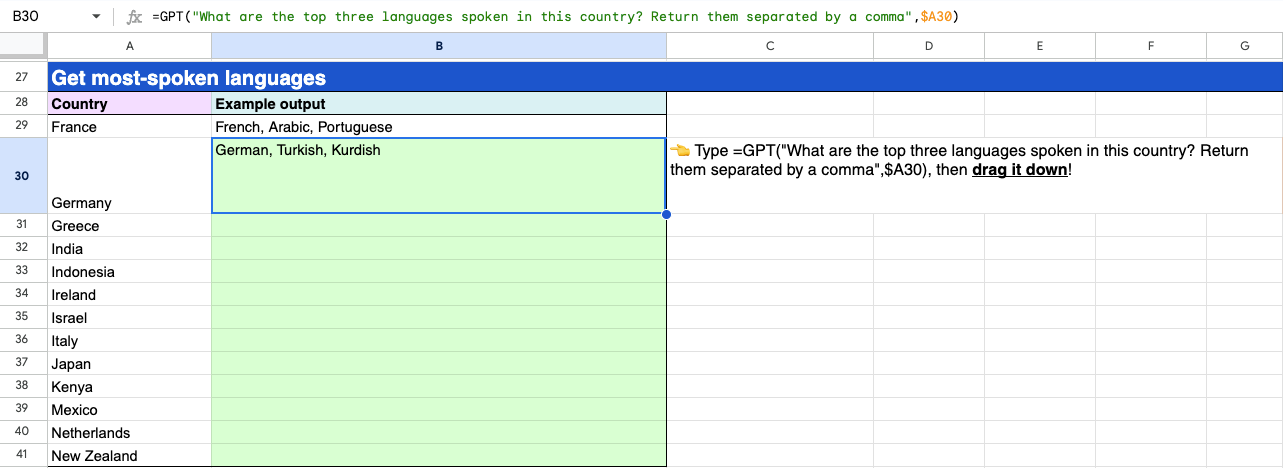The image size is (1283, 468).
Task: Select row 27 header
Action: [23, 78]
